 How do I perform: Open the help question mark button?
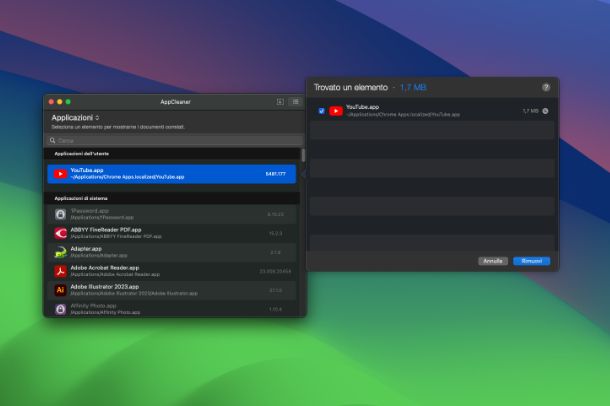pyautogui.click(x=546, y=87)
